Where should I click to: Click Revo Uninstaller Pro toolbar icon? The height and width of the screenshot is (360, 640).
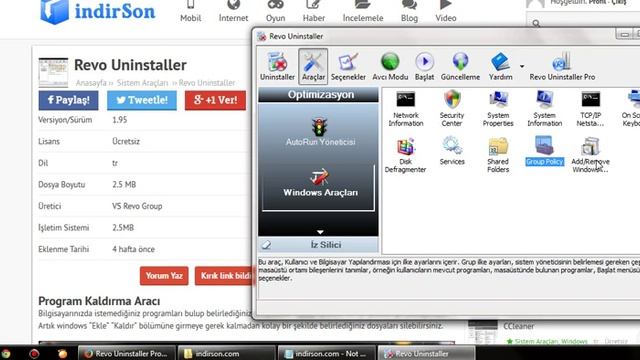tap(562, 66)
